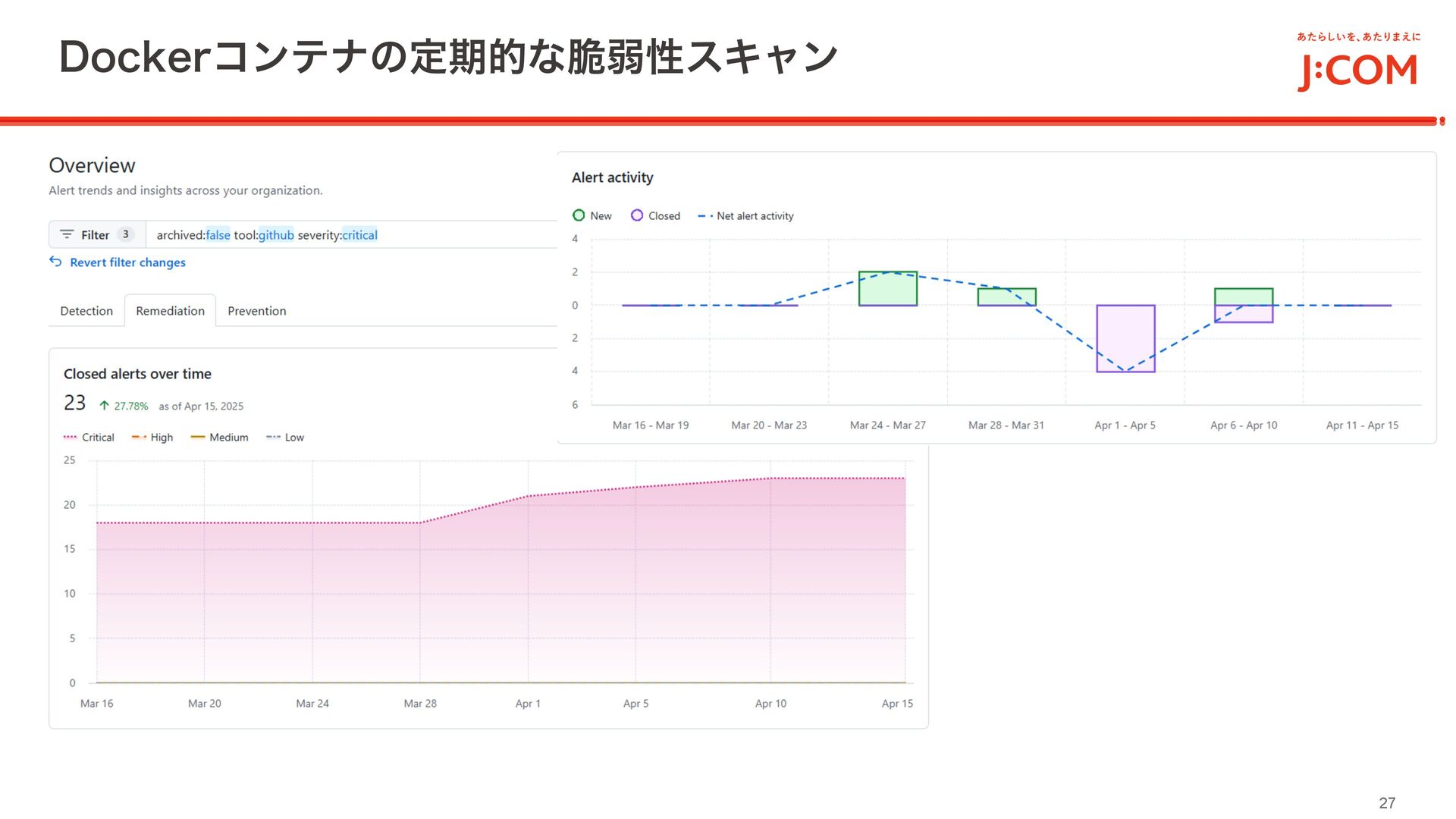Image resolution: width=1456 pixels, height=819 pixels.
Task: Open the Prevention tab
Action: coord(256,311)
